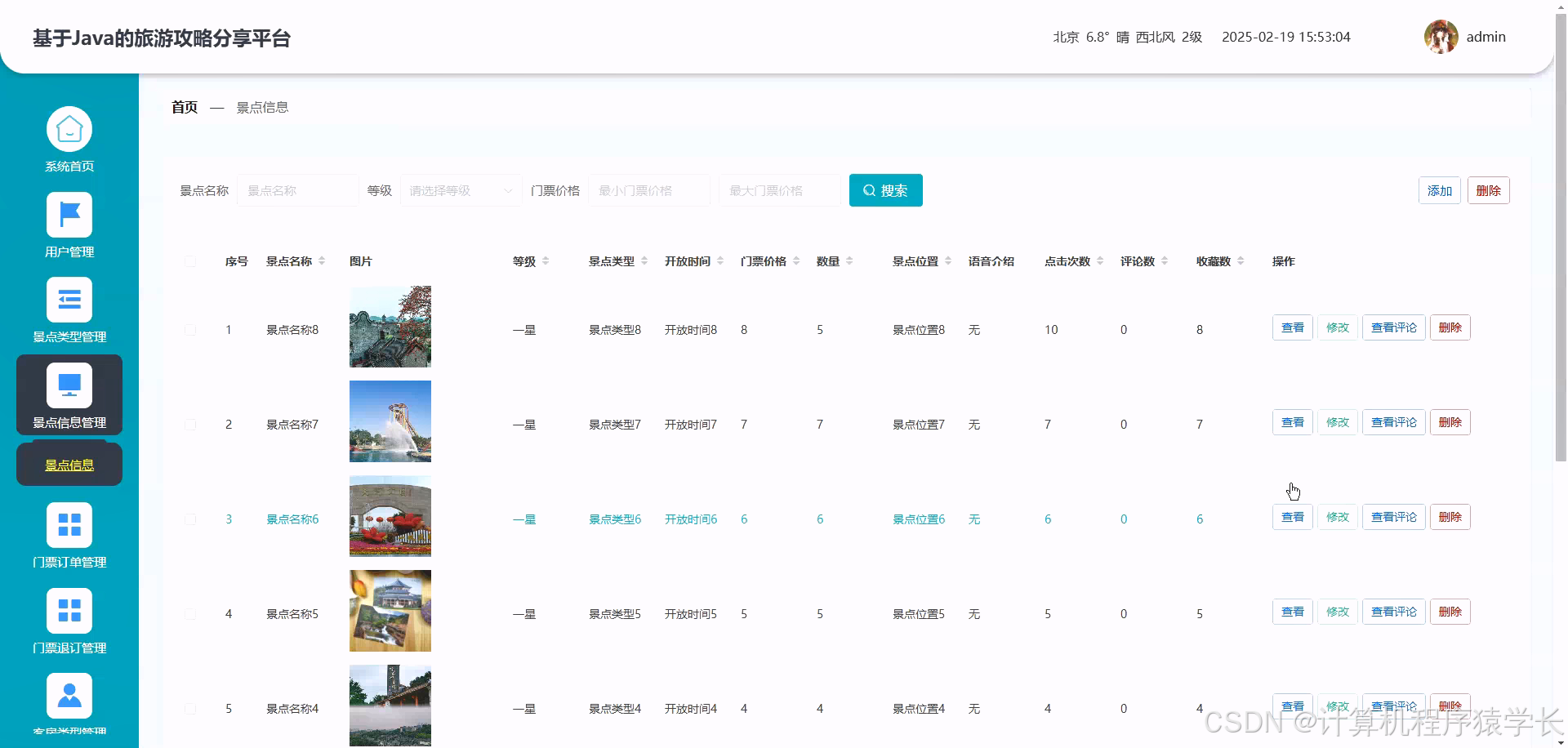
Task: Click 查看 for 景点名称6
Action: [x=1293, y=517]
